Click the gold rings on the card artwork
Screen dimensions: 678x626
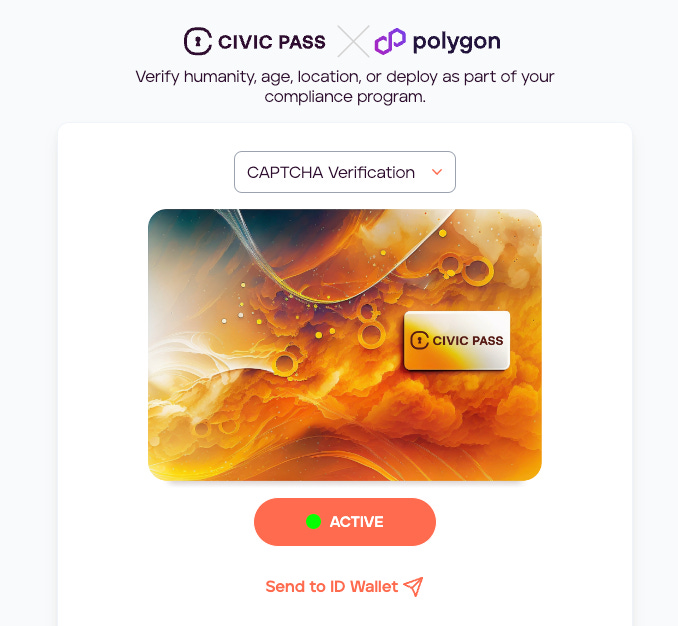point(466,268)
